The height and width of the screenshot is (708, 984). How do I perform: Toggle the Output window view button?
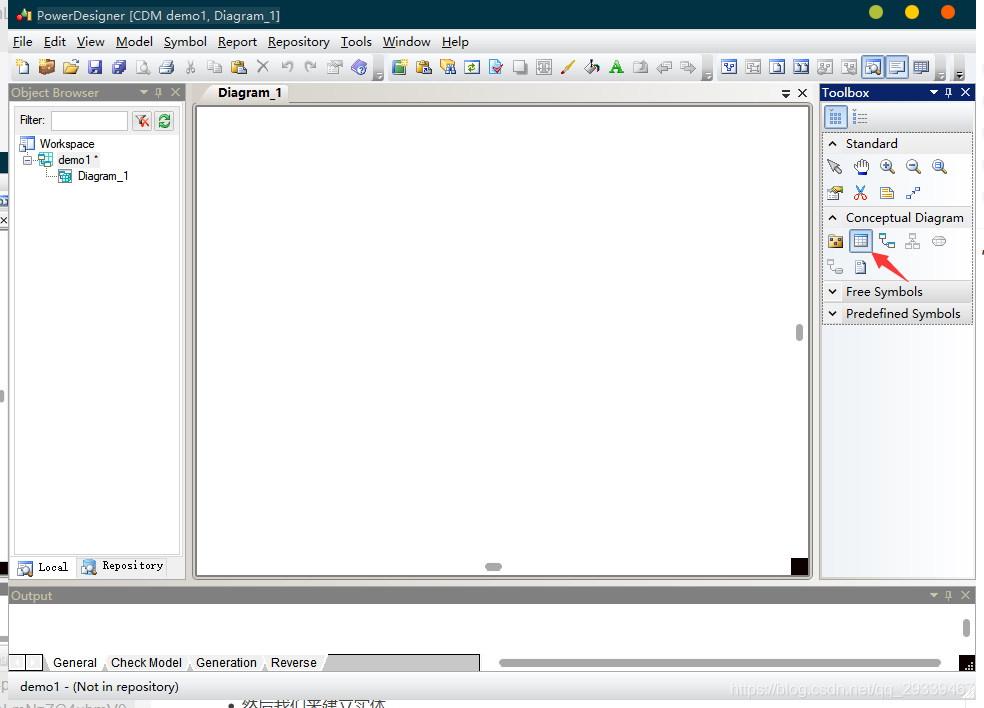click(x=897, y=67)
